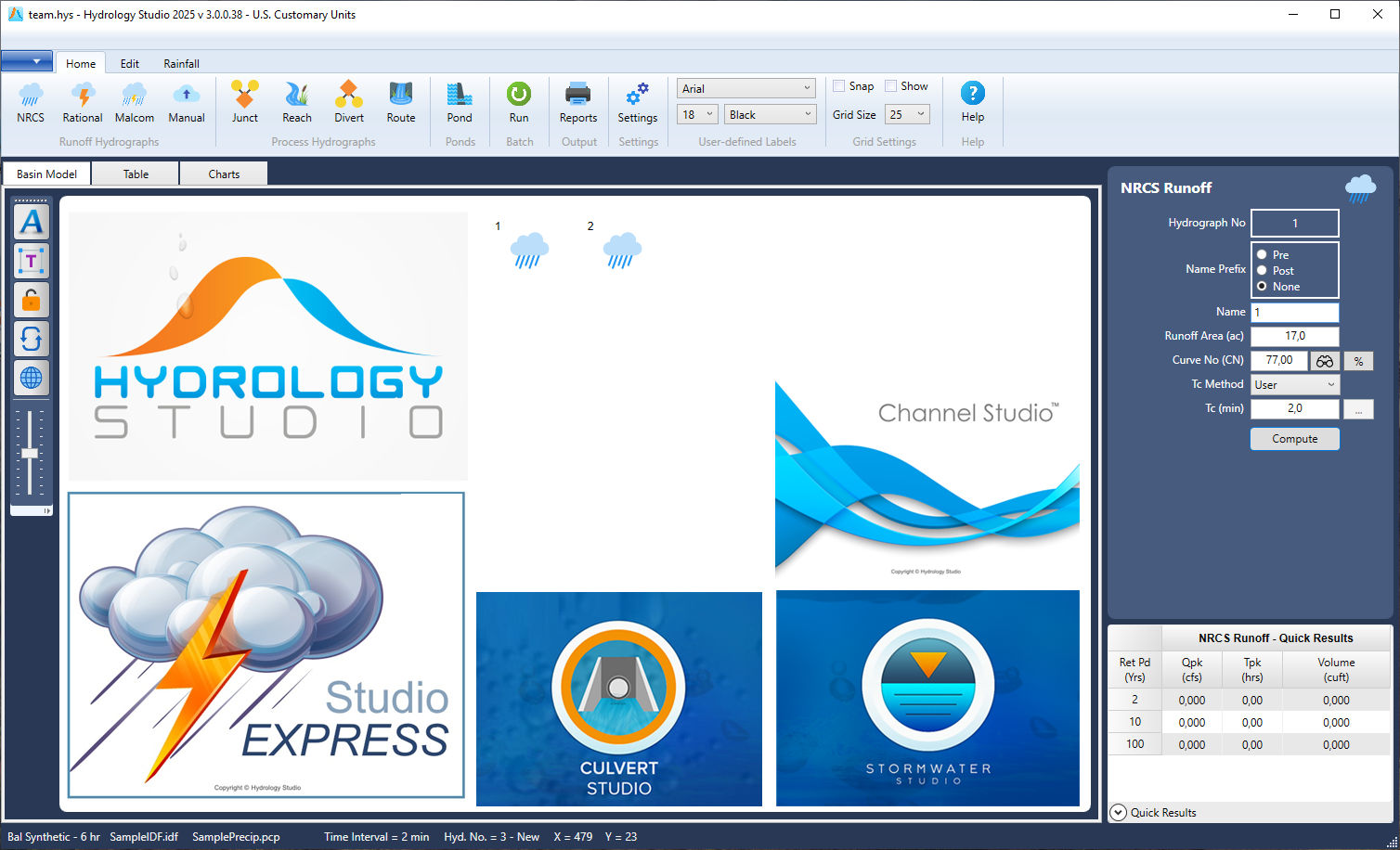The image size is (1400, 850).
Task: Select the Post name prefix radio button
Action: click(x=1263, y=270)
